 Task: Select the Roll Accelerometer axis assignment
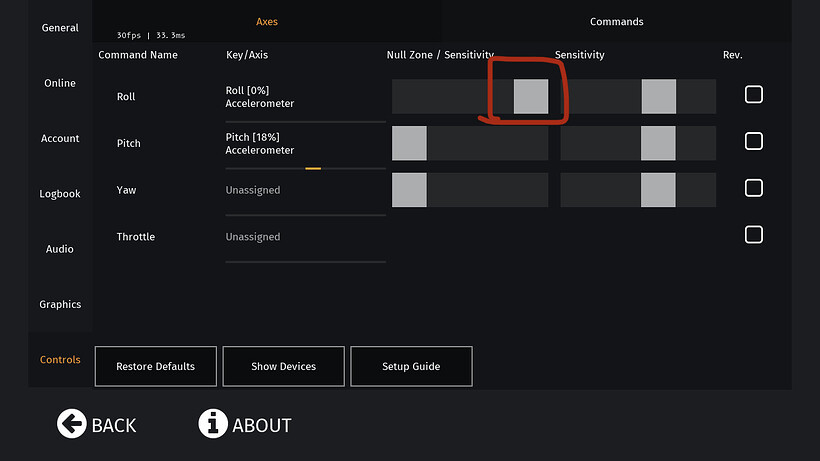point(305,97)
